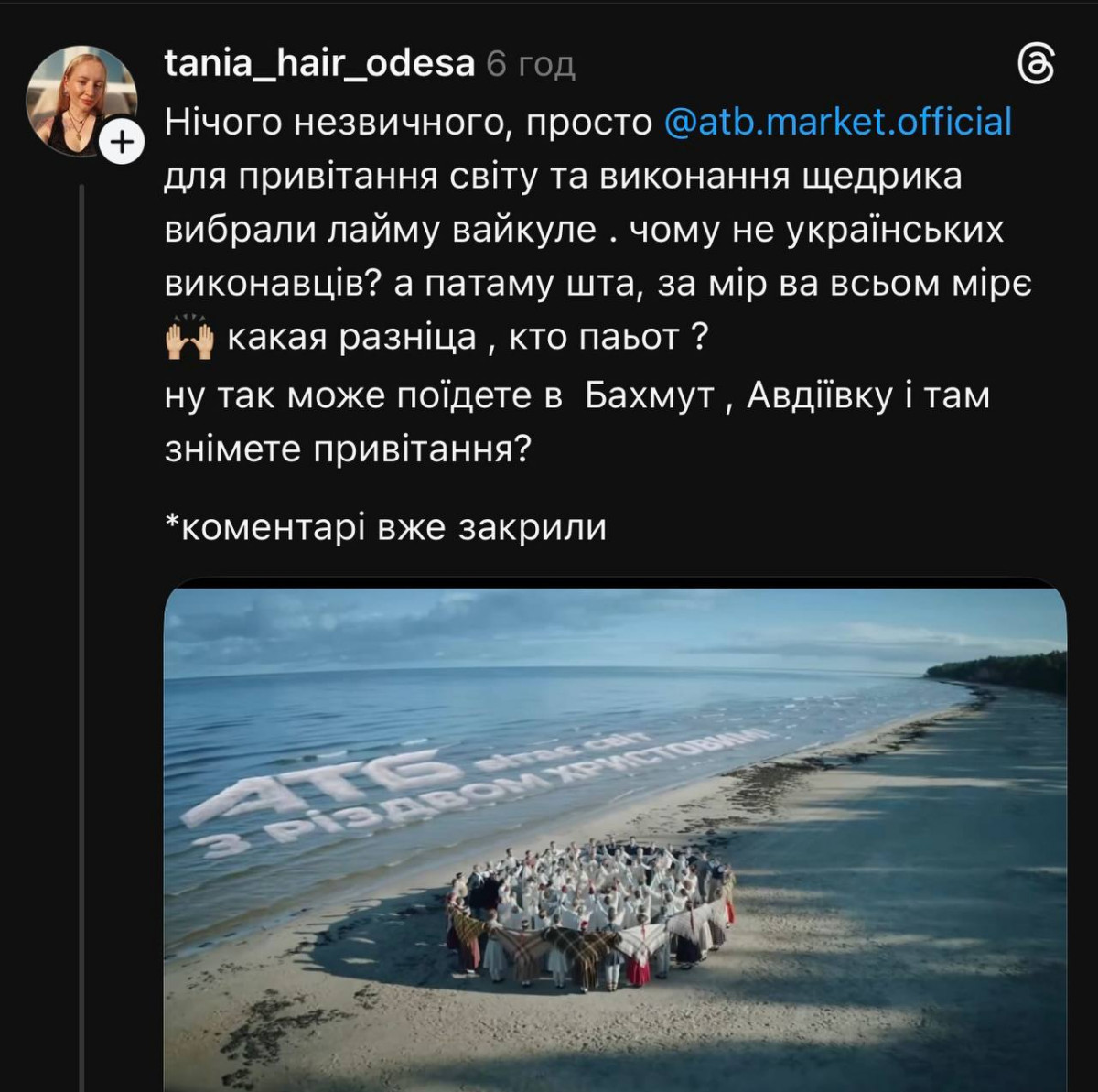Click the Threads logo icon
1098x1092 pixels.
pos(1037,66)
